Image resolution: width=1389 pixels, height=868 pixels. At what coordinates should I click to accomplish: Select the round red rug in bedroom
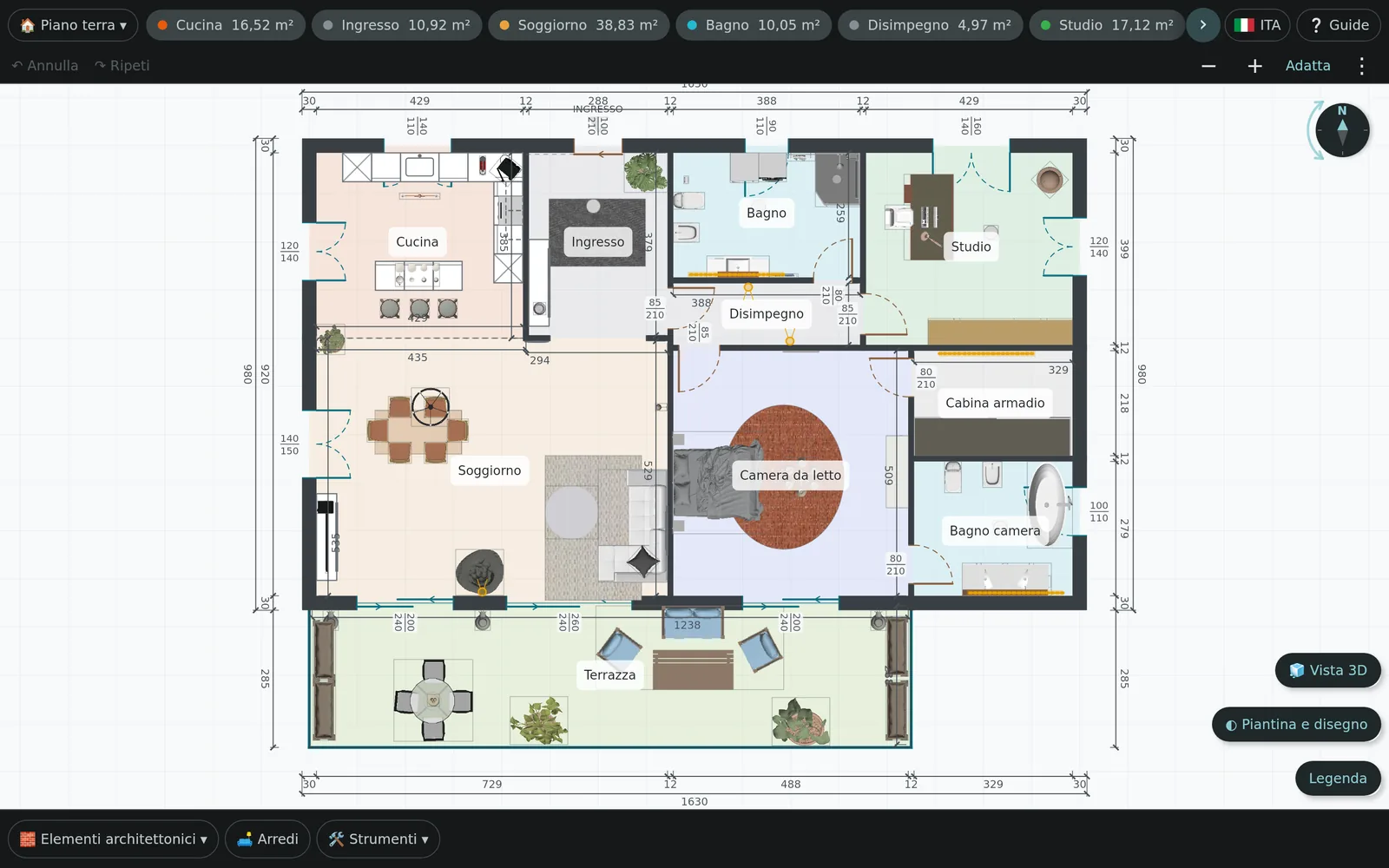click(785, 477)
